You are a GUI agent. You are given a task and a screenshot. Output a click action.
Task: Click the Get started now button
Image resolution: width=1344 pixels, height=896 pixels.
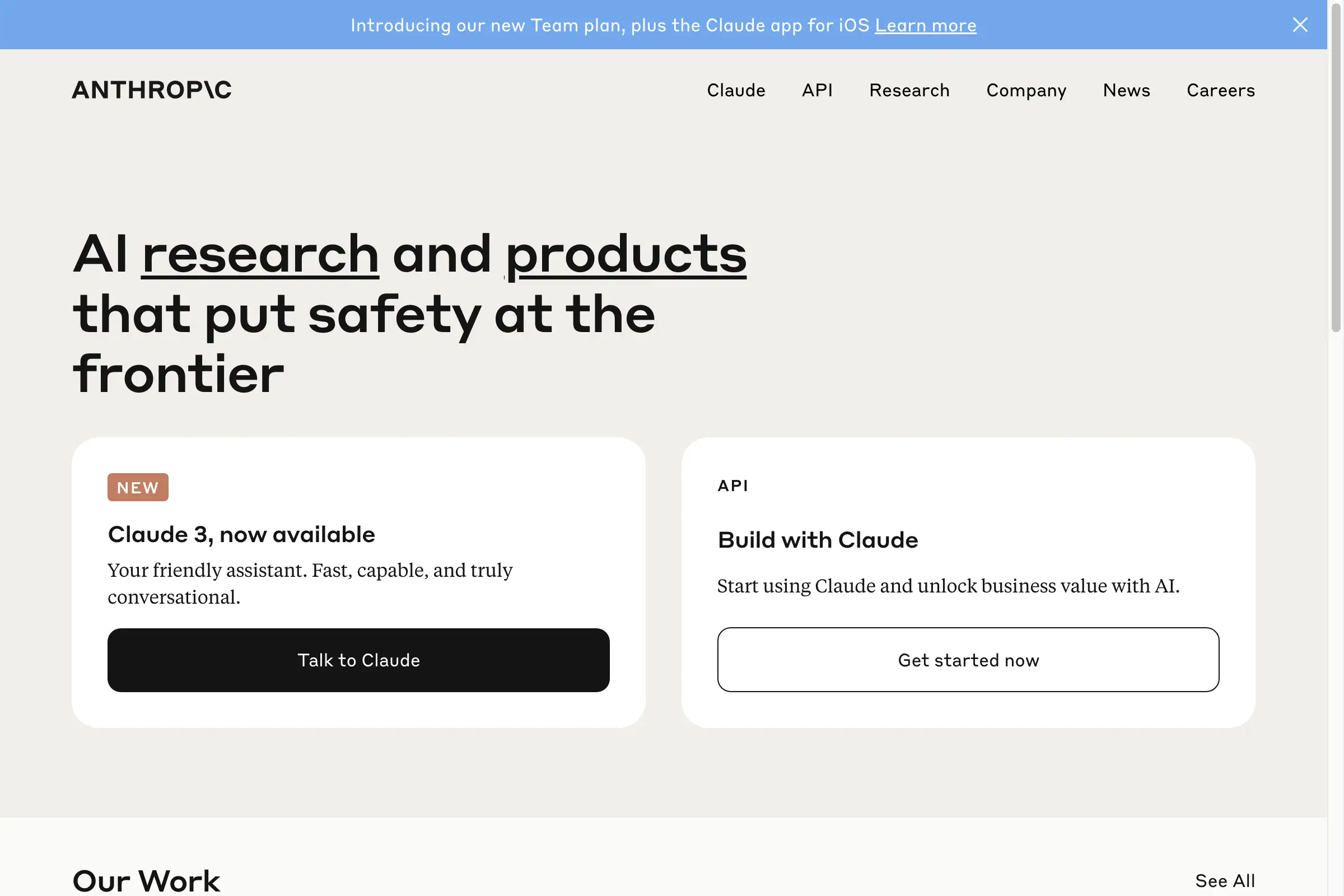tap(968, 660)
